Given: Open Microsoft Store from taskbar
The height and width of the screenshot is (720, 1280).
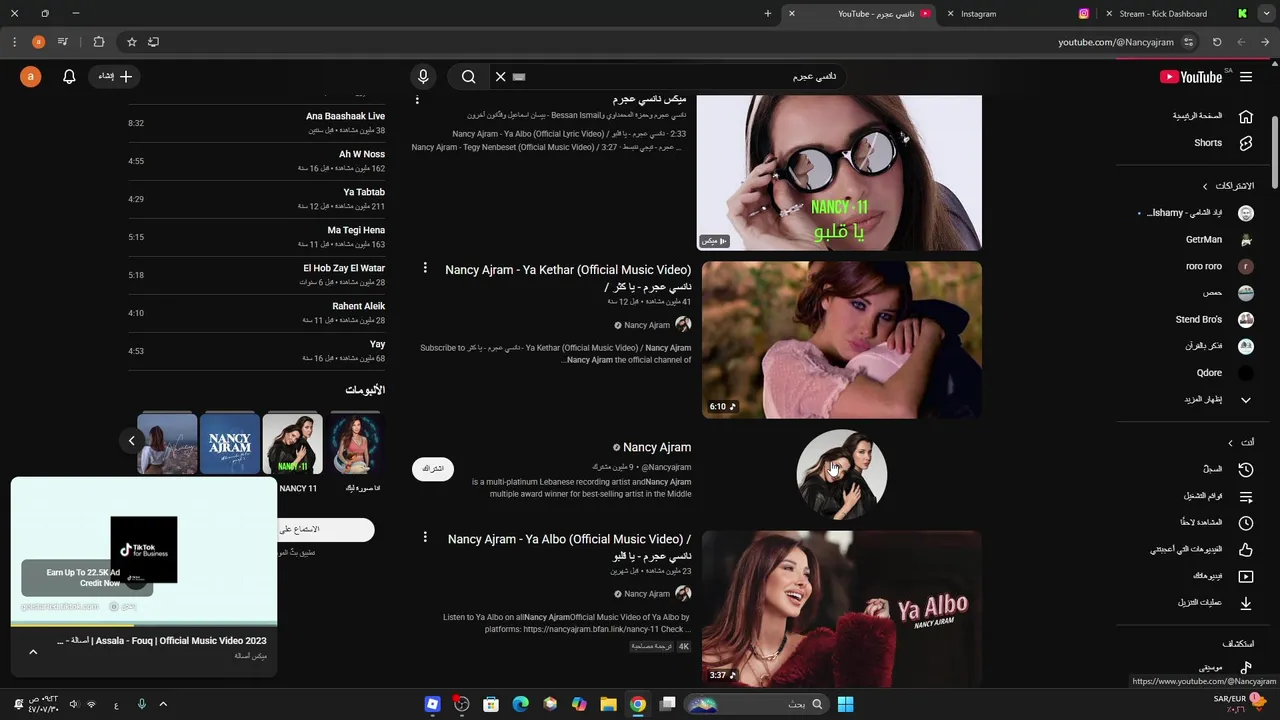Looking at the screenshot, I should point(491,704).
